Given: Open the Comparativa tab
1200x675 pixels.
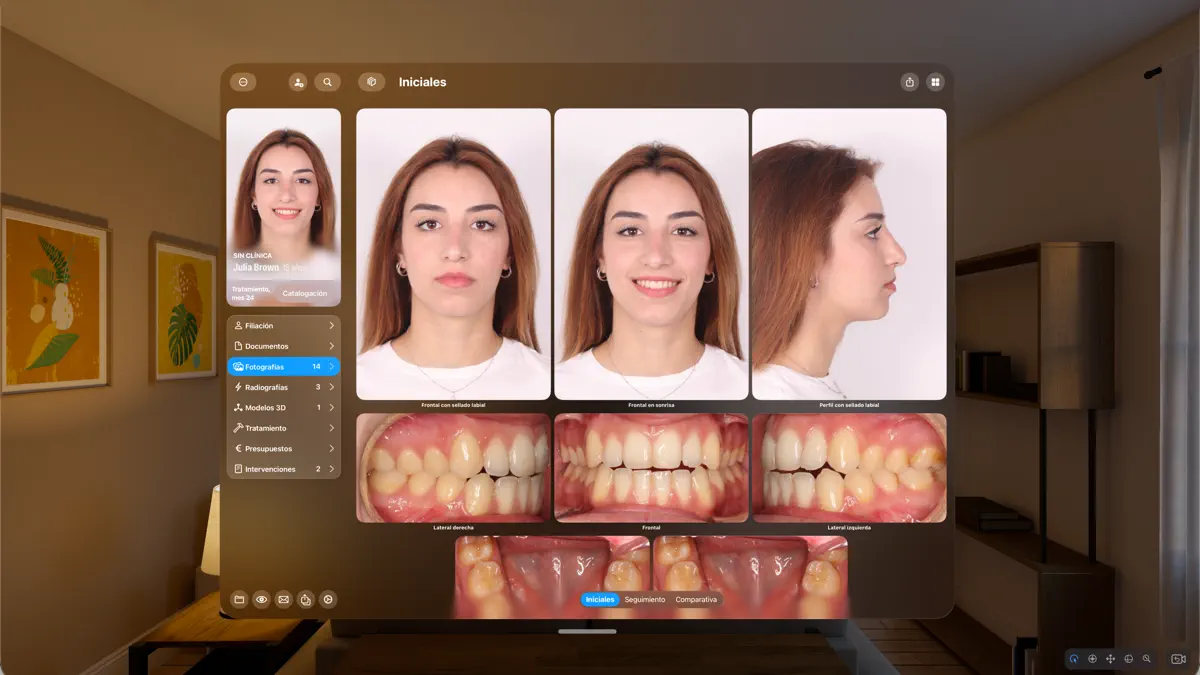Looking at the screenshot, I should (x=696, y=600).
